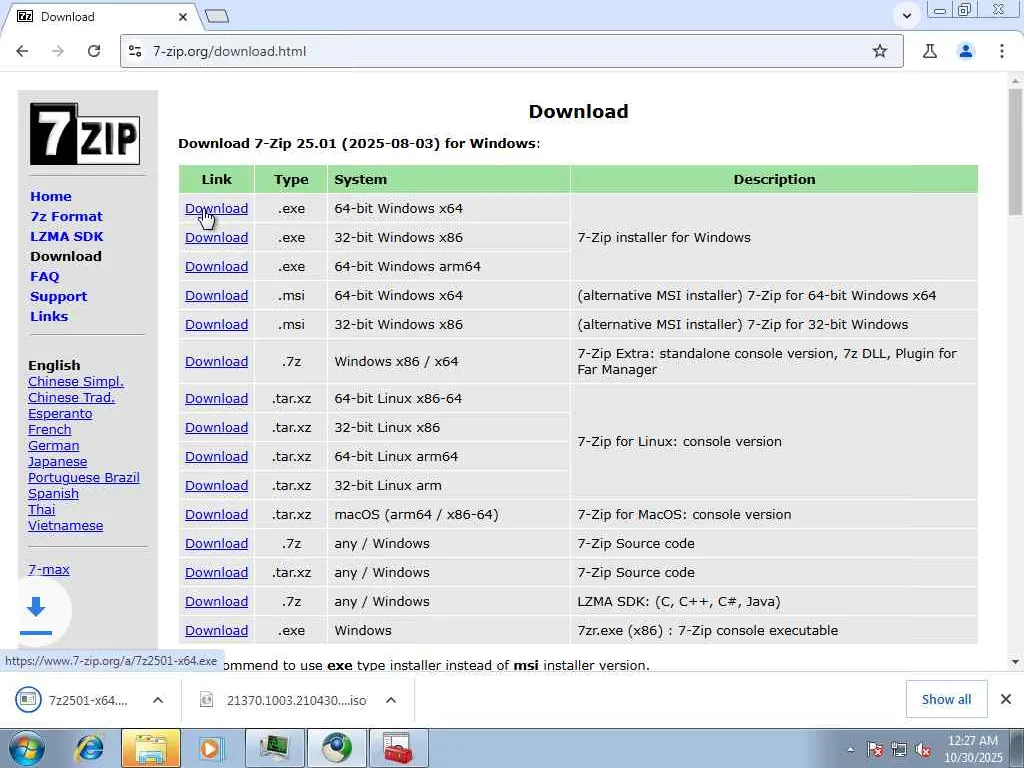Screen dimensions: 1024x768
Task: Switch language to Esperanto
Action: 60,413
